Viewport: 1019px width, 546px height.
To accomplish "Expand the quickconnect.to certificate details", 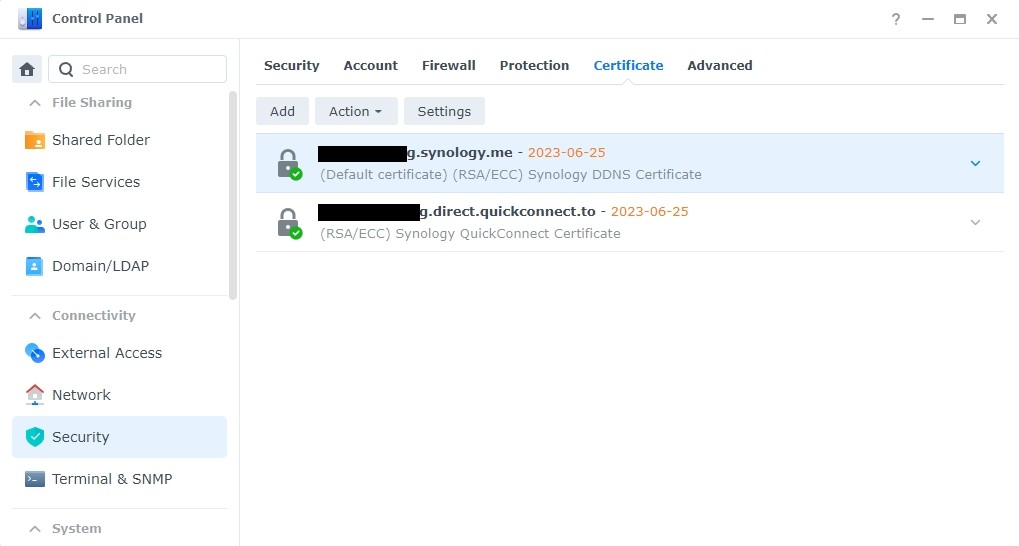I will [975, 222].
